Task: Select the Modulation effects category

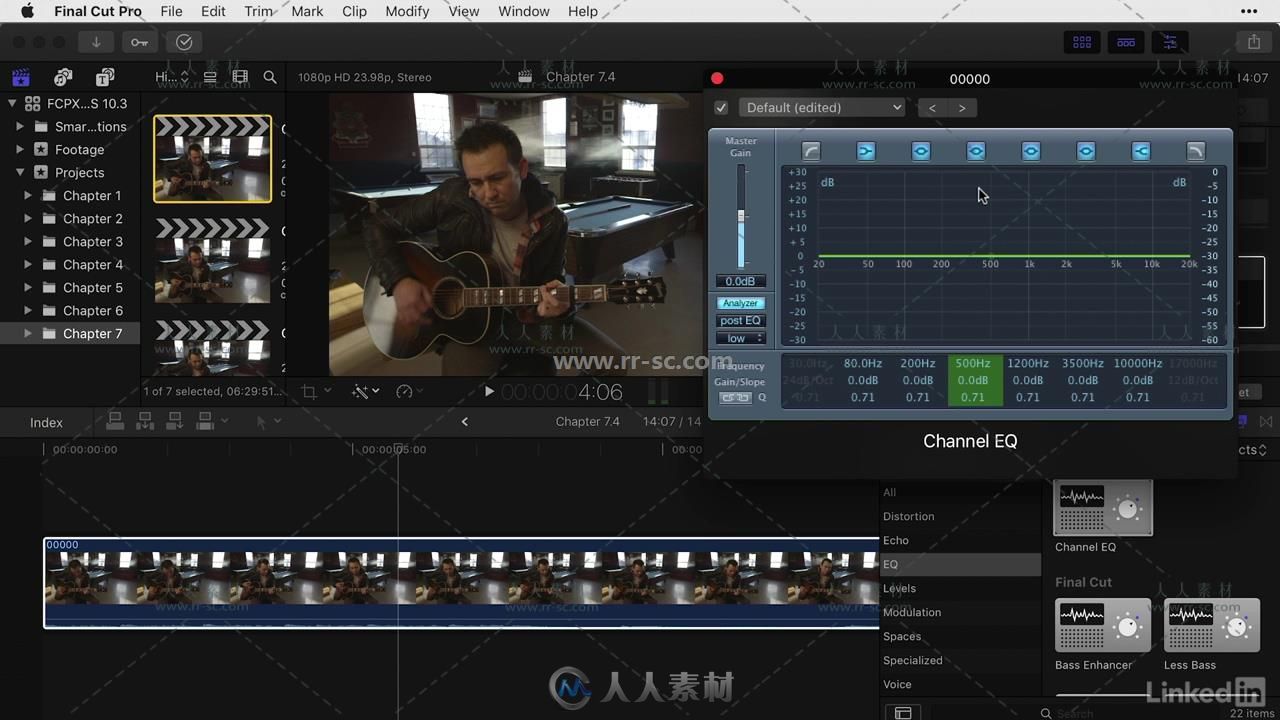Action: 911,612
